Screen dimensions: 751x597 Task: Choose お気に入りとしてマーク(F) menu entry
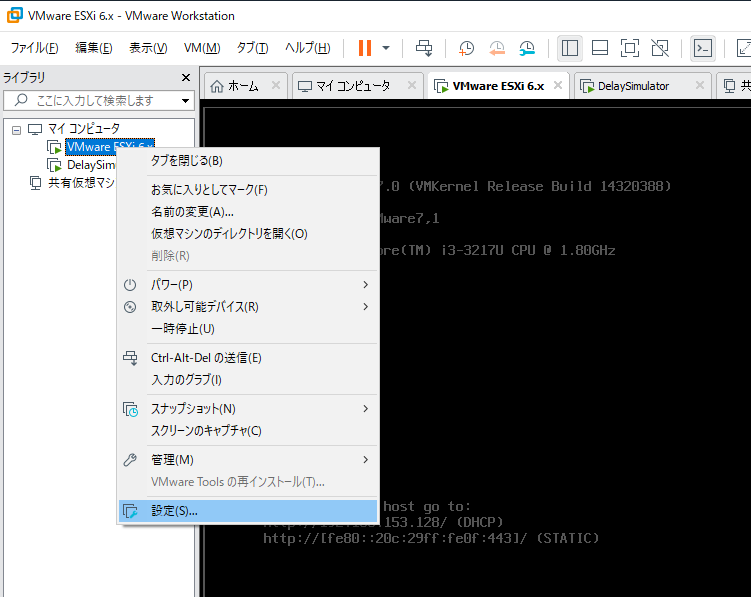point(248,190)
